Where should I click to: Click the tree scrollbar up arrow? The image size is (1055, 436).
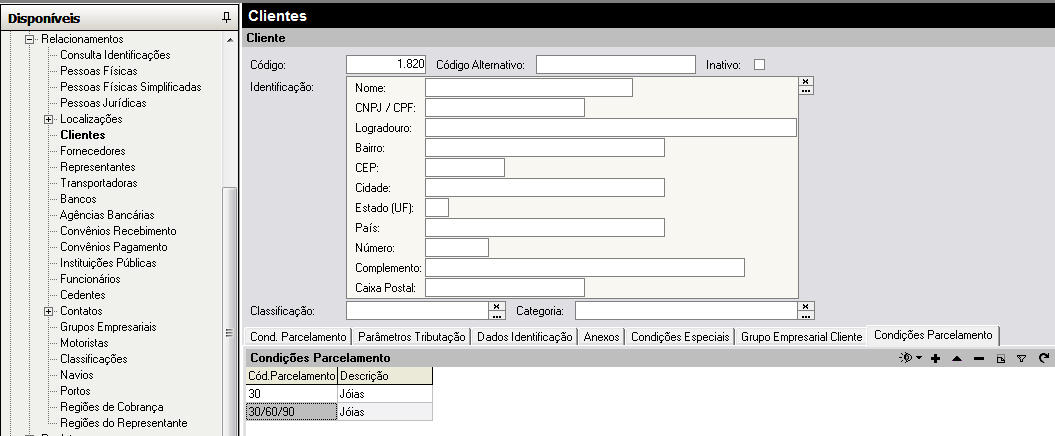click(x=229, y=39)
